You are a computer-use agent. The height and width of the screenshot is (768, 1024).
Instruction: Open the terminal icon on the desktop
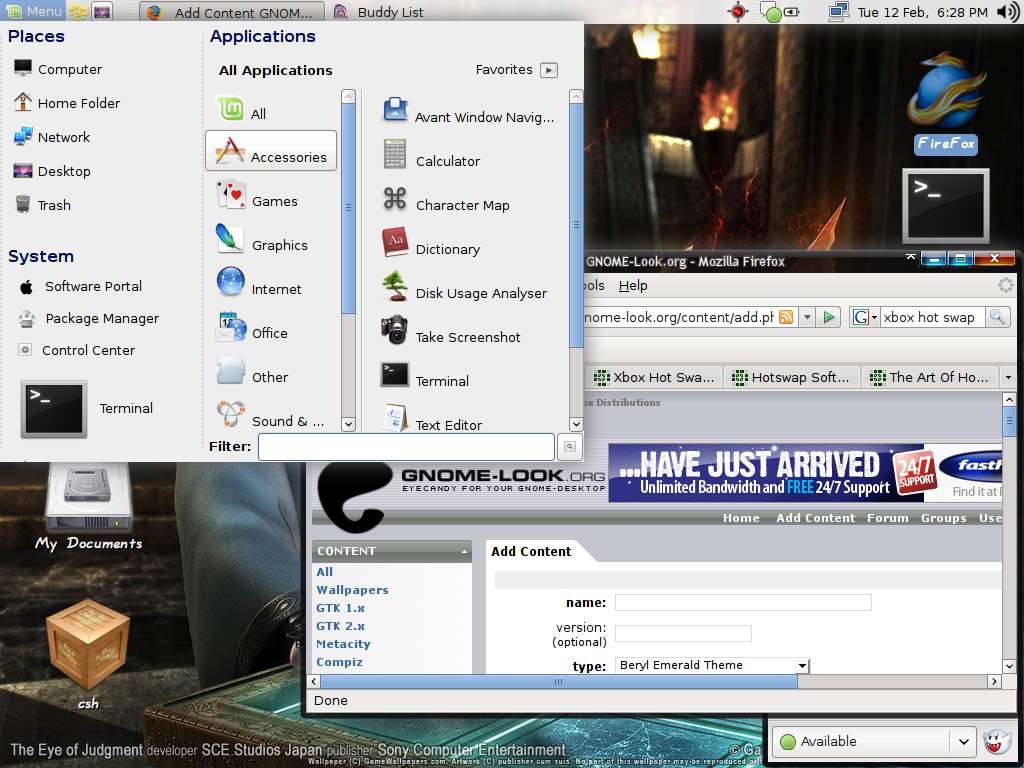946,206
